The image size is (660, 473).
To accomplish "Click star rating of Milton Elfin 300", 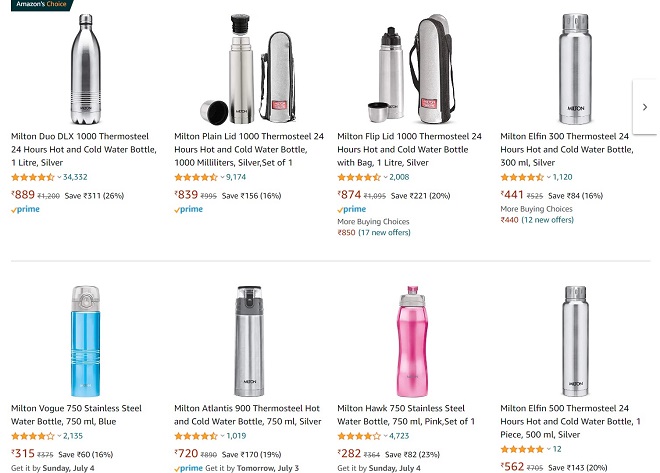I will point(522,177).
